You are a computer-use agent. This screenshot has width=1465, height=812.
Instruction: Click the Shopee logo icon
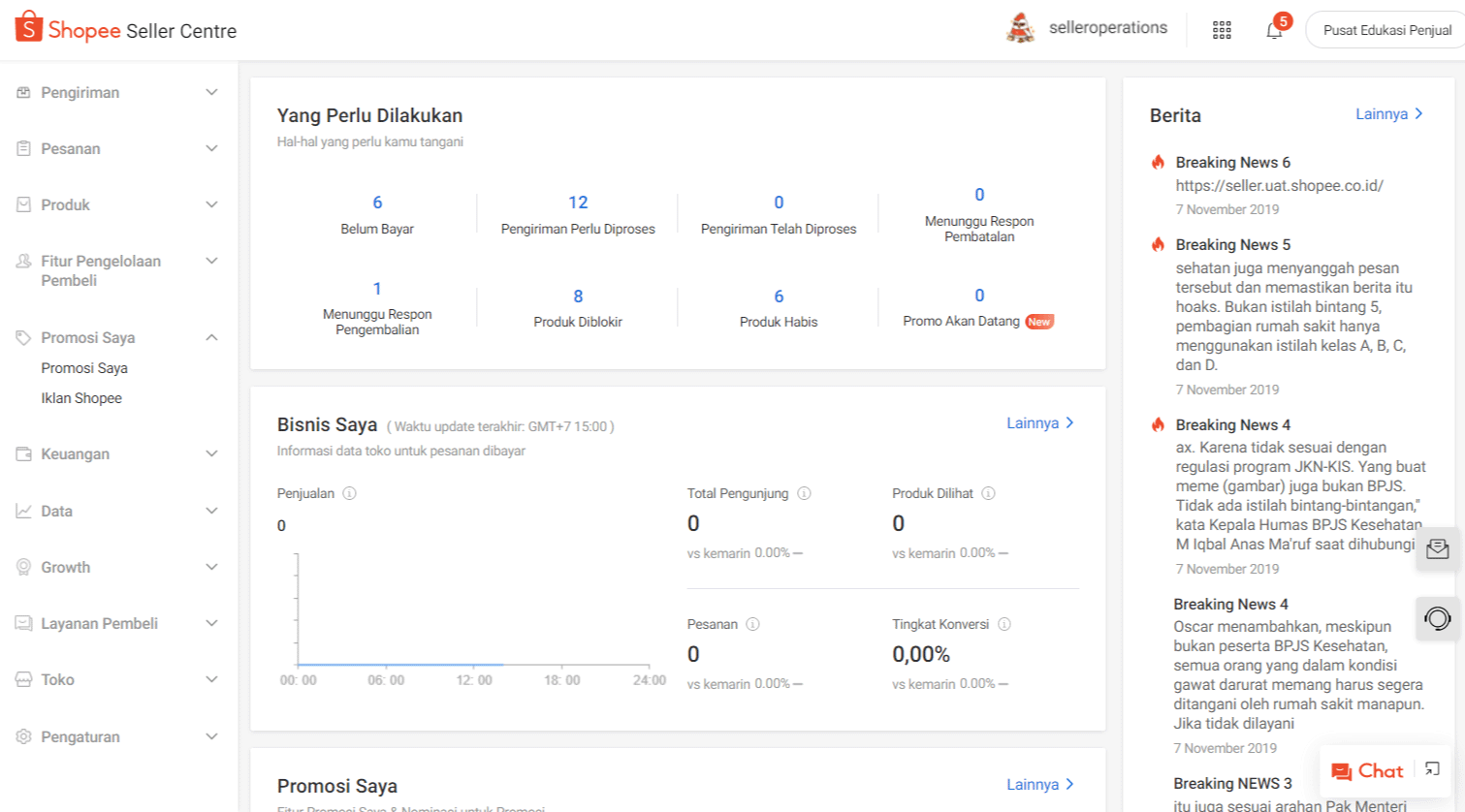click(x=29, y=27)
